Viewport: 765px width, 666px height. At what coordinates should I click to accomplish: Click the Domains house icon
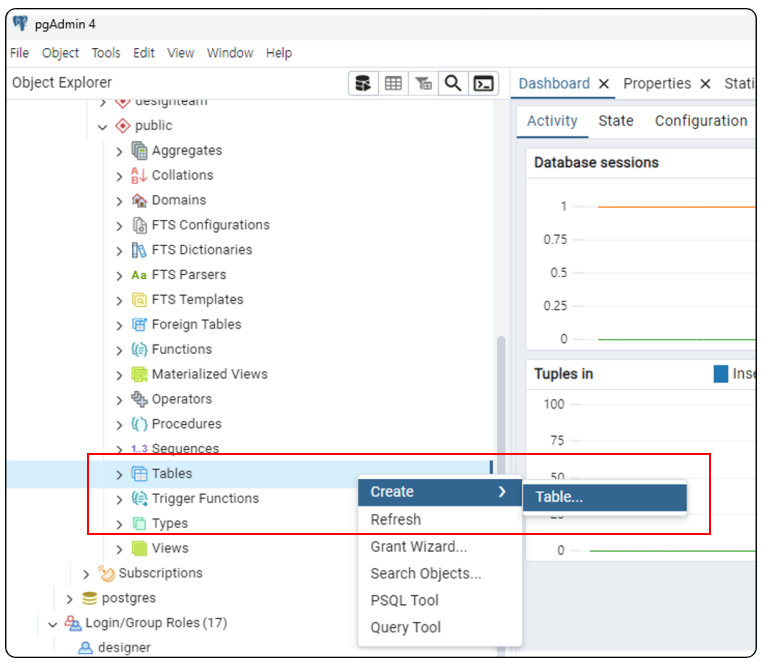pyautogui.click(x=139, y=201)
